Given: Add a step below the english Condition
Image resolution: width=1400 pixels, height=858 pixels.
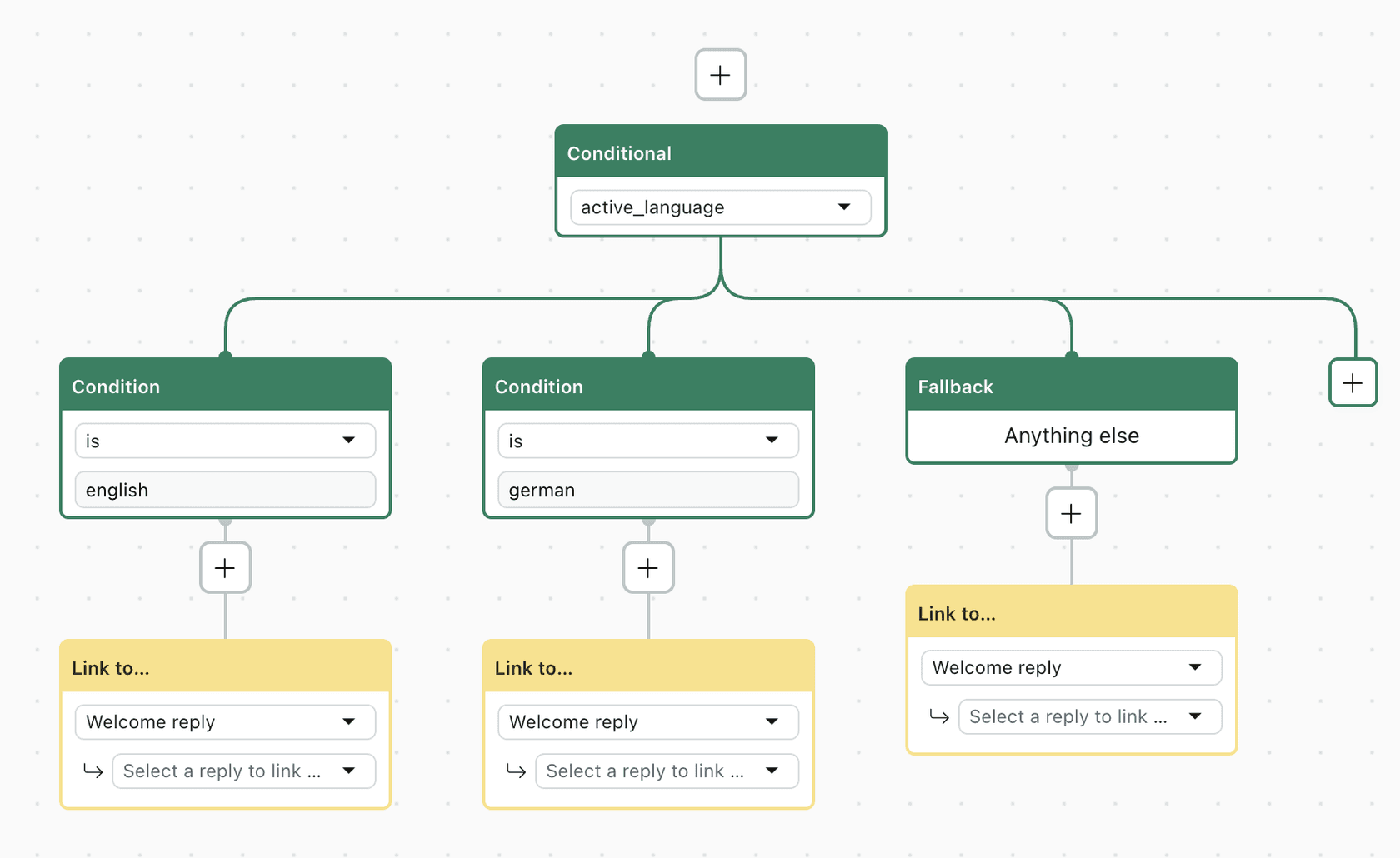Looking at the screenshot, I should 224,567.
